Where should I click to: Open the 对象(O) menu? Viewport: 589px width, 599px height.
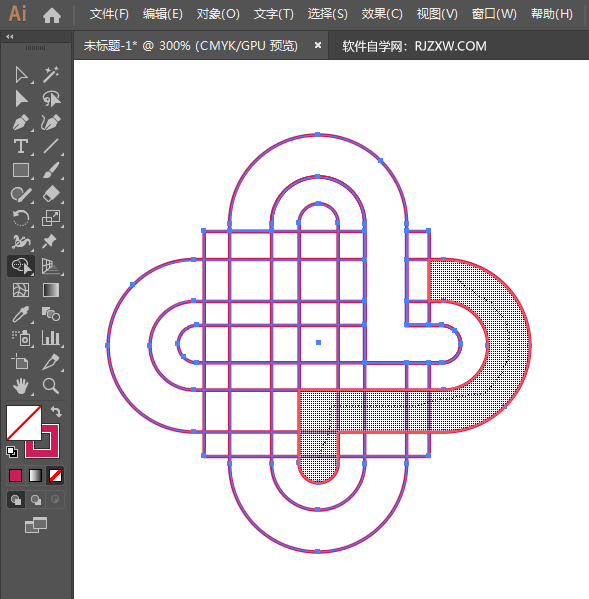point(218,15)
